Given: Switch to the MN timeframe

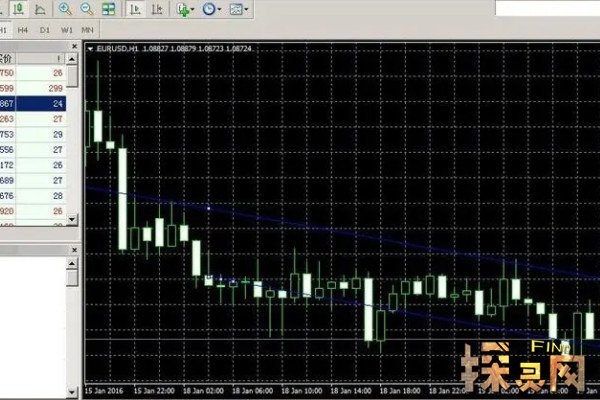Looking at the screenshot, I should pos(90,30).
